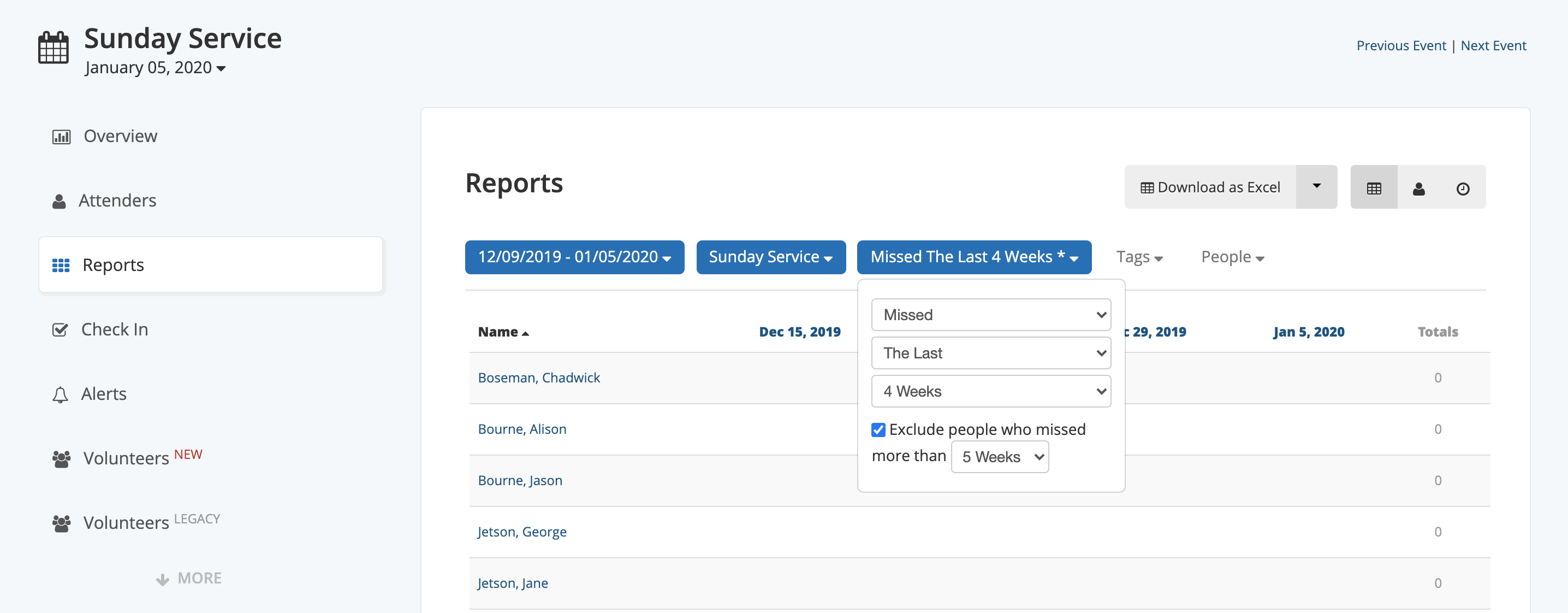The width and height of the screenshot is (1568, 613).
Task: Click the Reports page heading
Action: click(514, 184)
